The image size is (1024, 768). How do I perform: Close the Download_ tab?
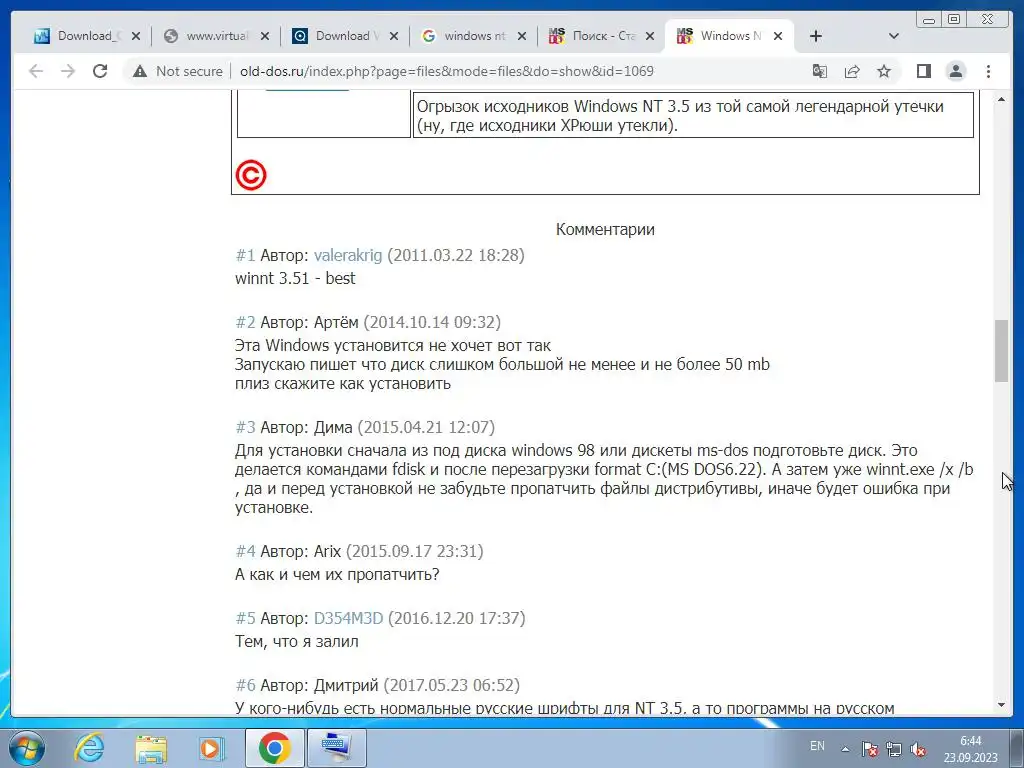136,36
